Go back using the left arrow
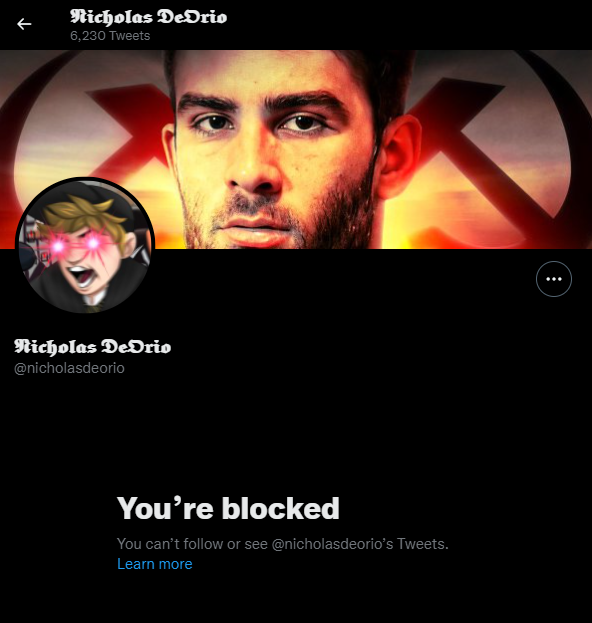This screenshot has height=623, width=592. [x=24, y=24]
